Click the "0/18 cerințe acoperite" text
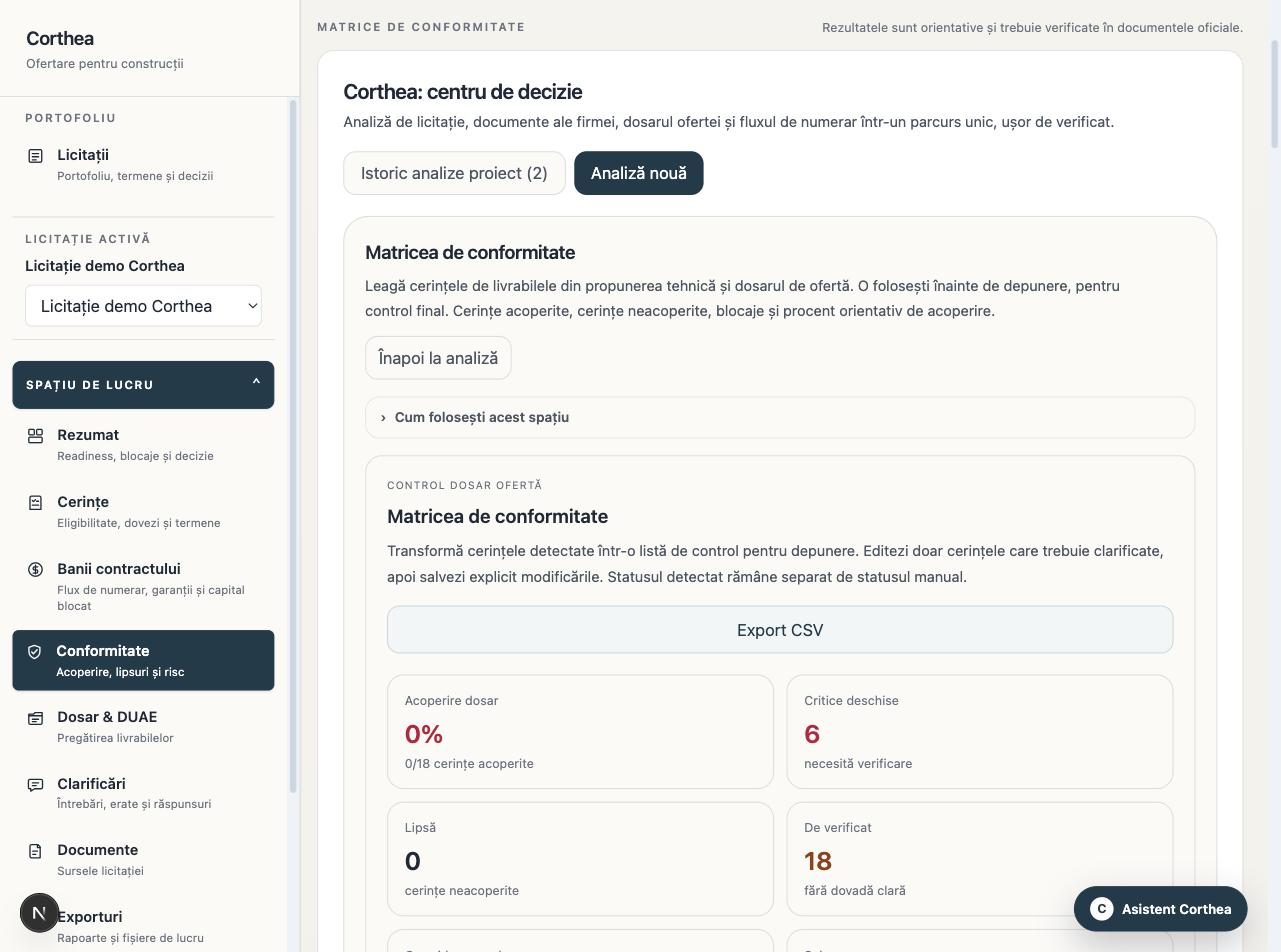The image size is (1281, 952). click(x=469, y=764)
